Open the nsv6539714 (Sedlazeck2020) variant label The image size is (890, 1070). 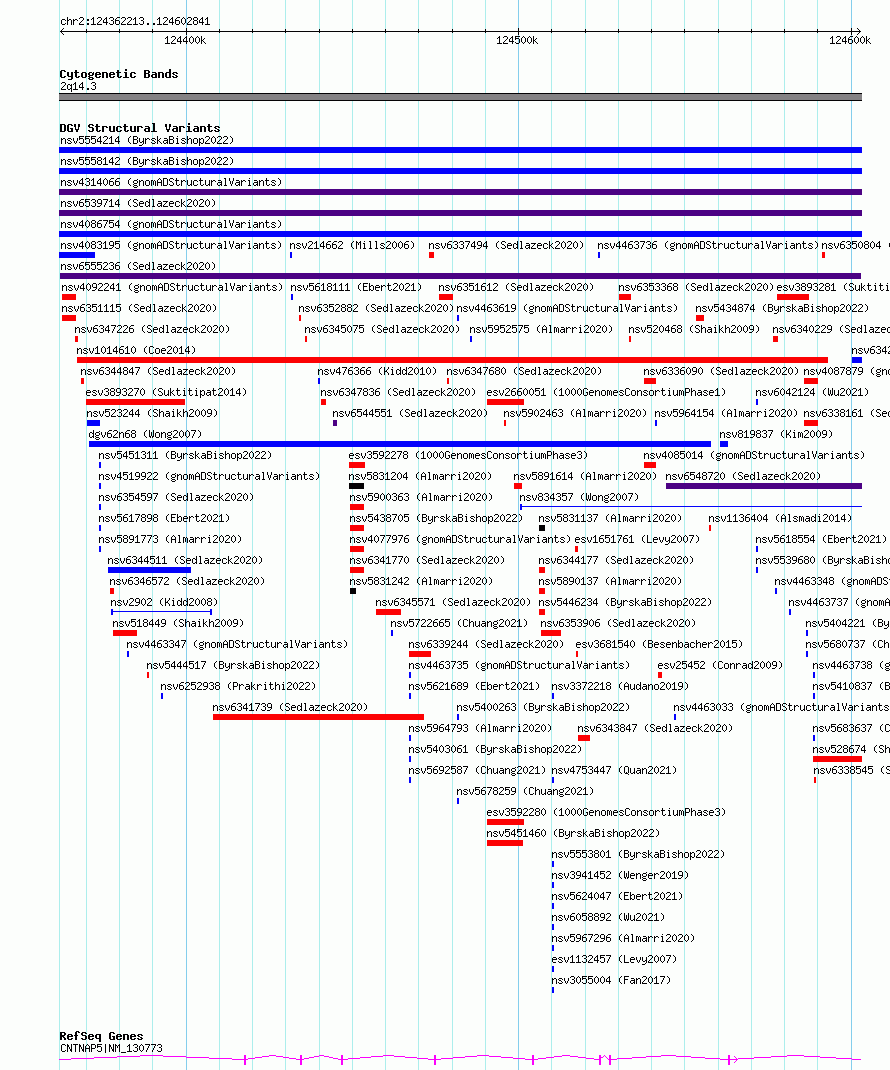click(138, 203)
